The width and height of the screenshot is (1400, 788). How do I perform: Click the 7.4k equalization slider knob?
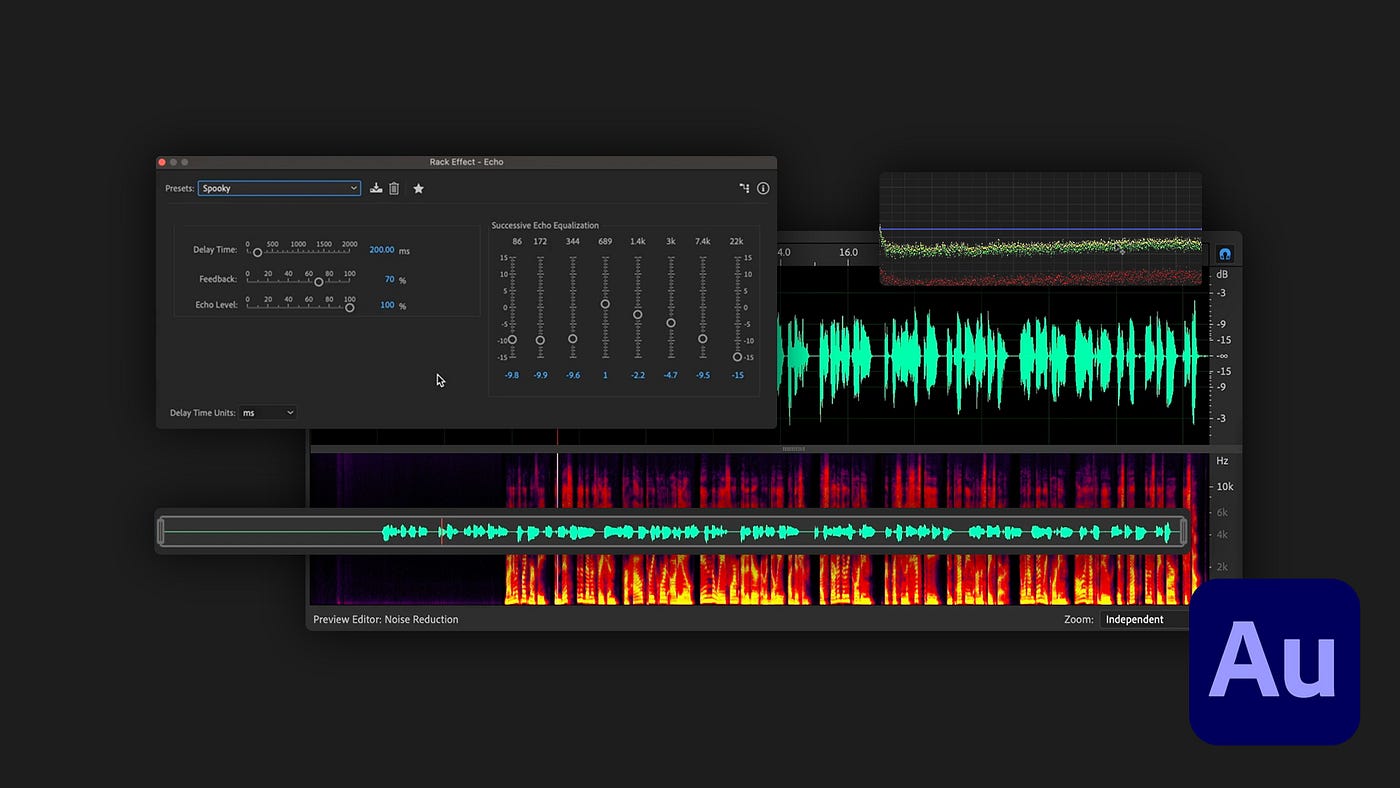pos(702,339)
